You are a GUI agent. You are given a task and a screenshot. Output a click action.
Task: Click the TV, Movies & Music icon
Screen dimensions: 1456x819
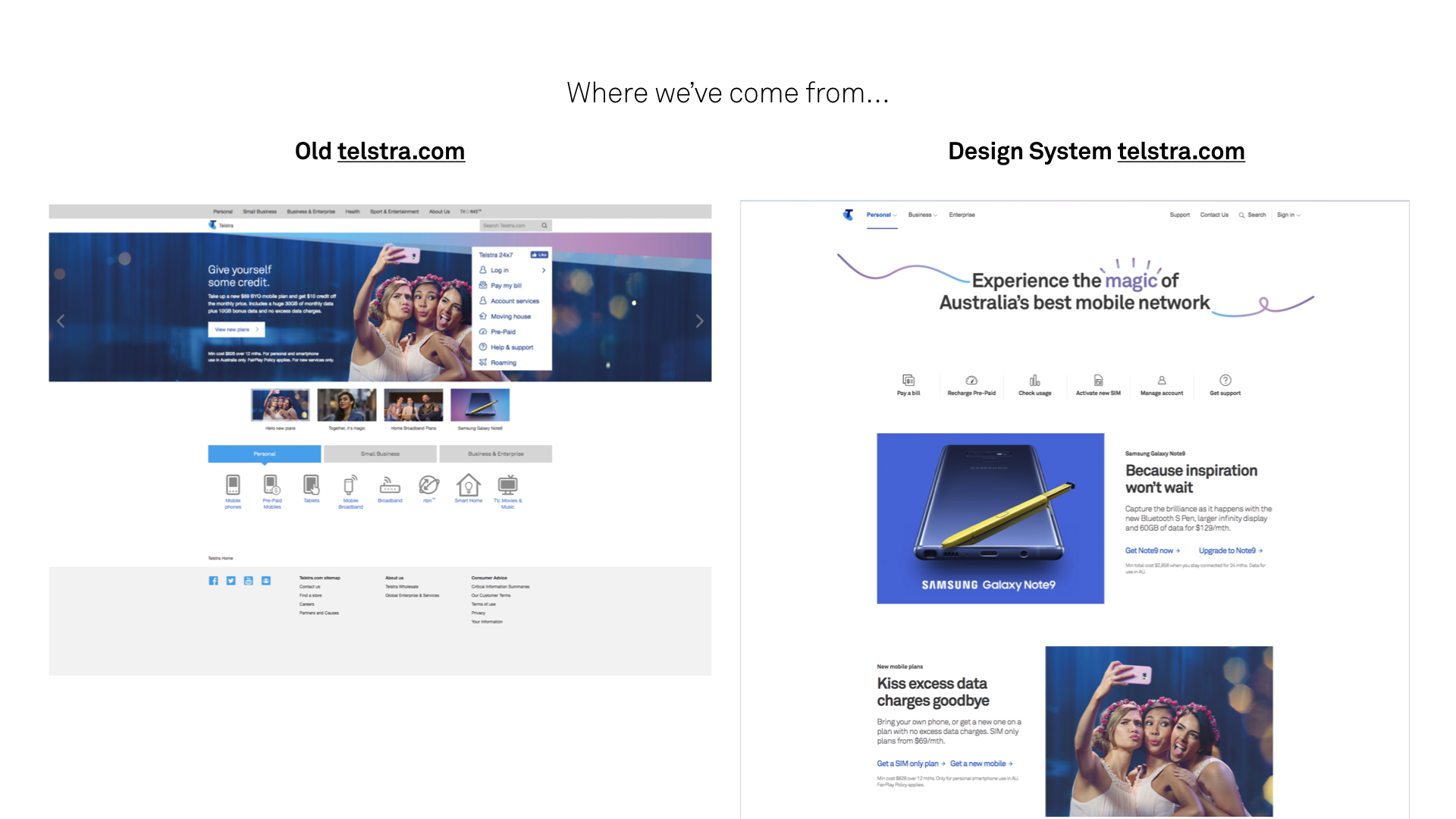point(508,485)
